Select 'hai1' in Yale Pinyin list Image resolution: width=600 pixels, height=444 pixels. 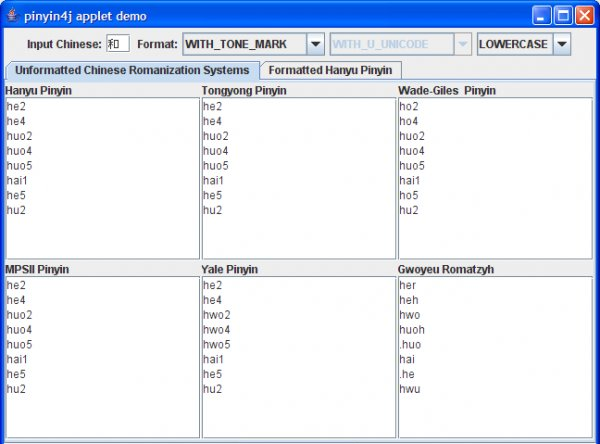coord(214,359)
